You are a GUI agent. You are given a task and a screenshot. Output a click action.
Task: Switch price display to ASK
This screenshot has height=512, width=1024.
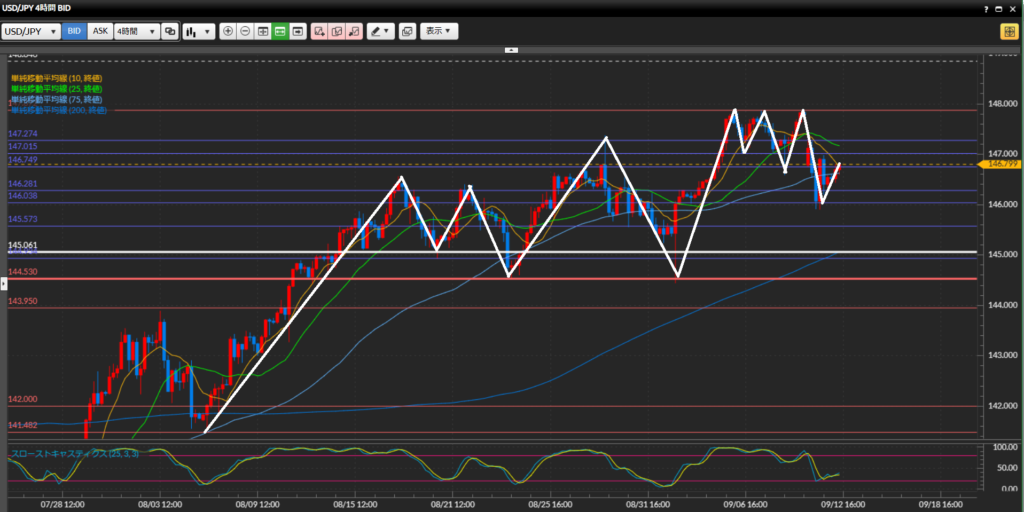(100, 31)
